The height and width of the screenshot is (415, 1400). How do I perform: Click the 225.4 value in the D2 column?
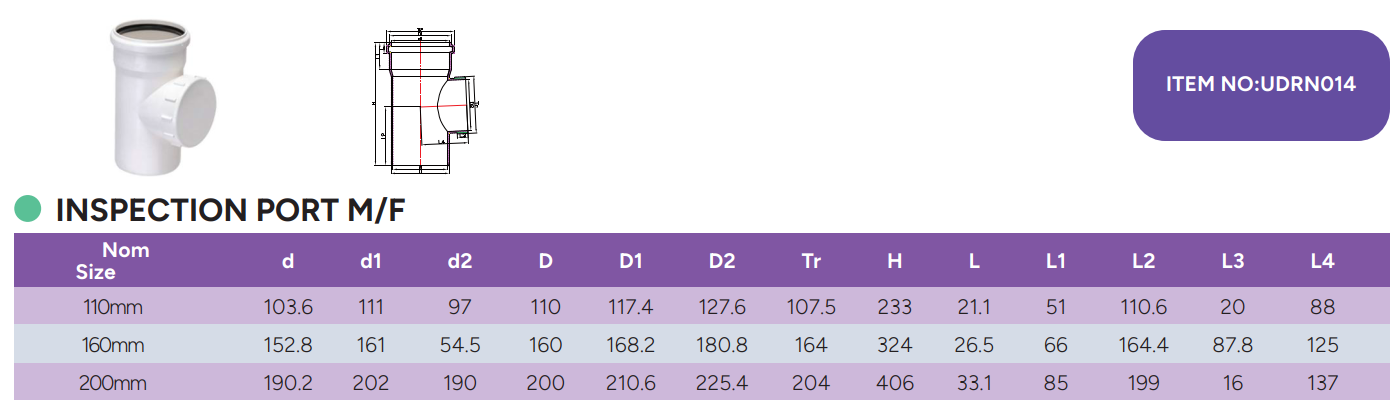pos(721,383)
